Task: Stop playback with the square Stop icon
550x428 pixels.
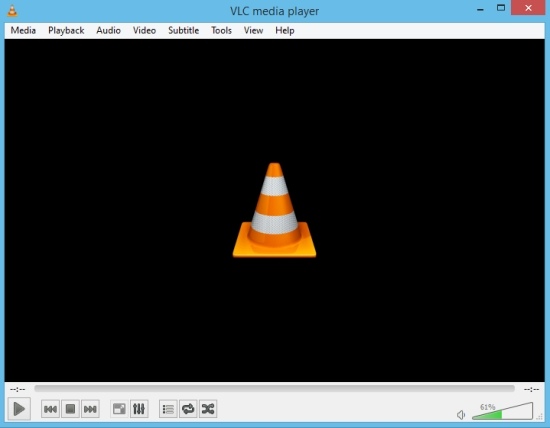Action: (x=70, y=409)
